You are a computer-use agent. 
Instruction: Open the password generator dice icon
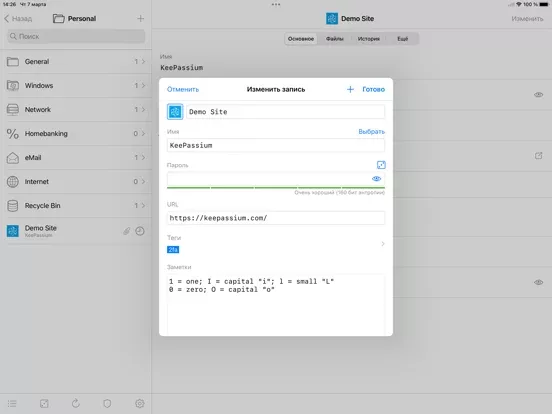pos(381,165)
